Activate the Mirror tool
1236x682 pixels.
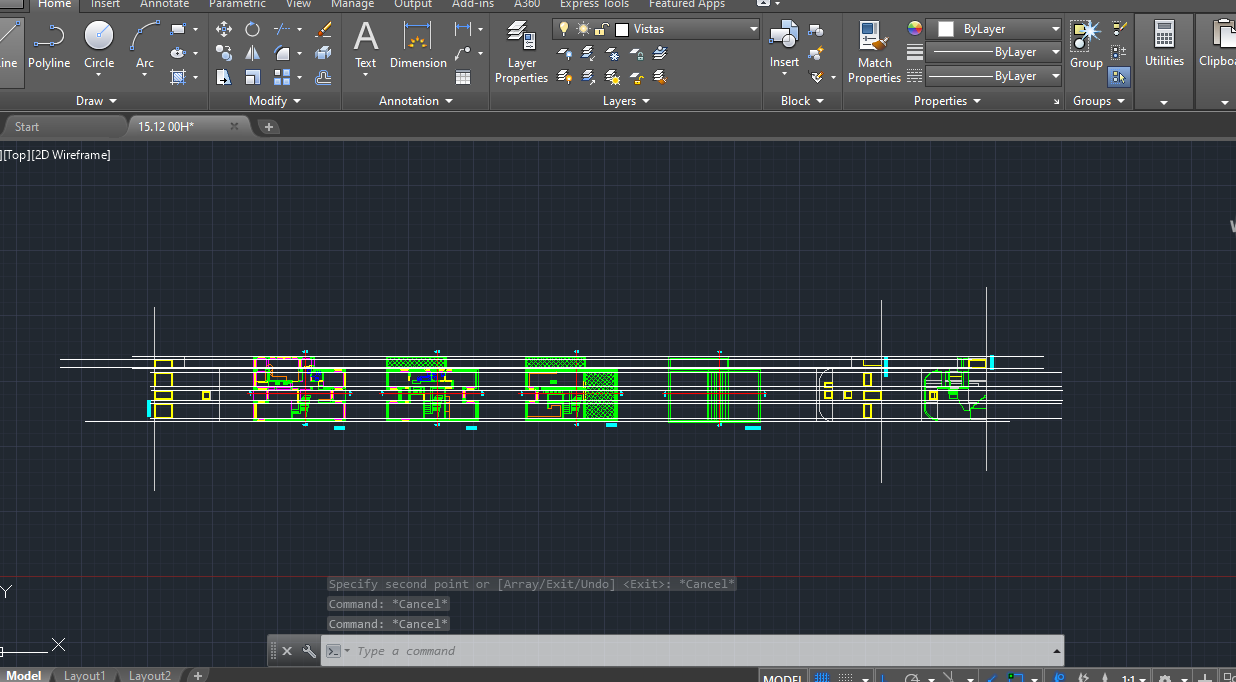[253, 53]
